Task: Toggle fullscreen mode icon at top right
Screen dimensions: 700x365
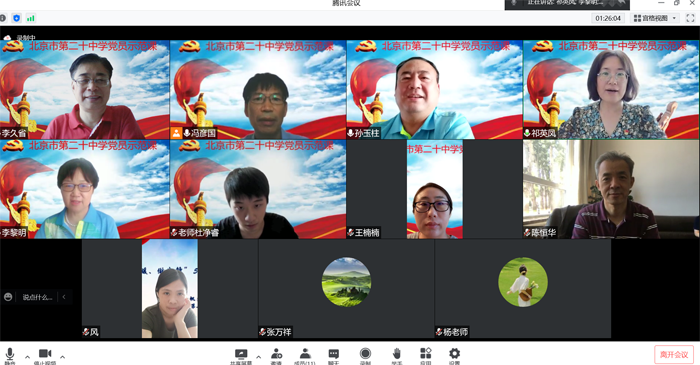Action: 690,18
